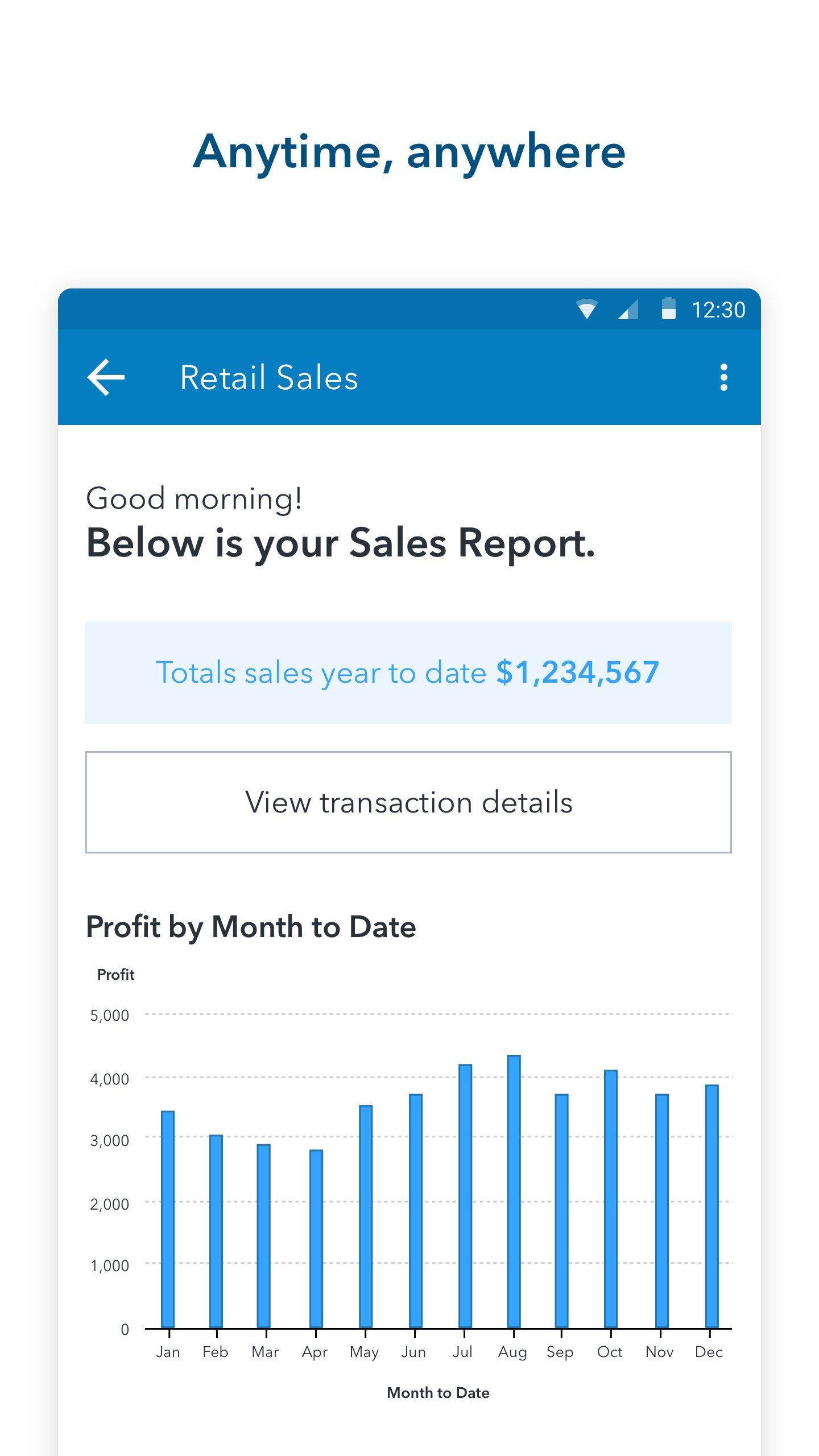Tap the total sales year to date banner

[408, 673]
